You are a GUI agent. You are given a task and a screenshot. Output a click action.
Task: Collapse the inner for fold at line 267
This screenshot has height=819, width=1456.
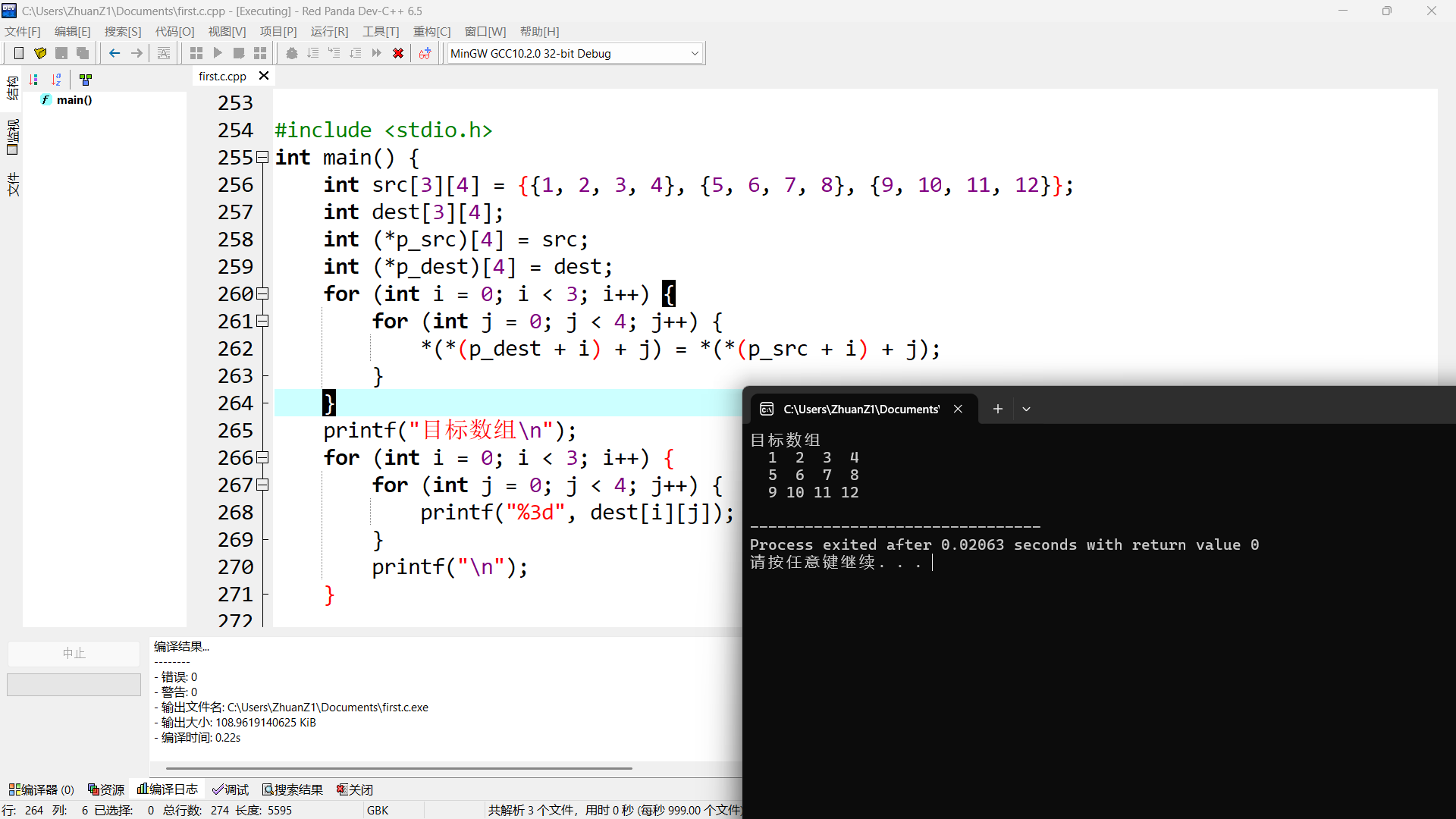pyautogui.click(x=262, y=485)
